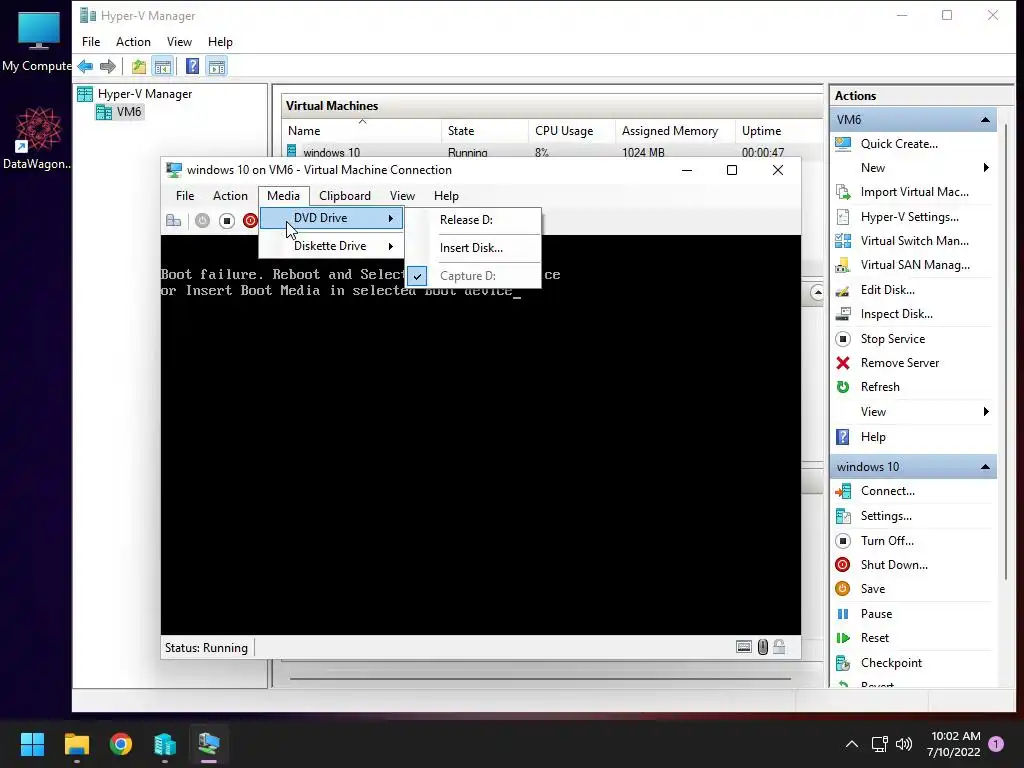Expand the New submenu arrow in Actions
The height and width of the screenshot is (768, 1024).
986,168
